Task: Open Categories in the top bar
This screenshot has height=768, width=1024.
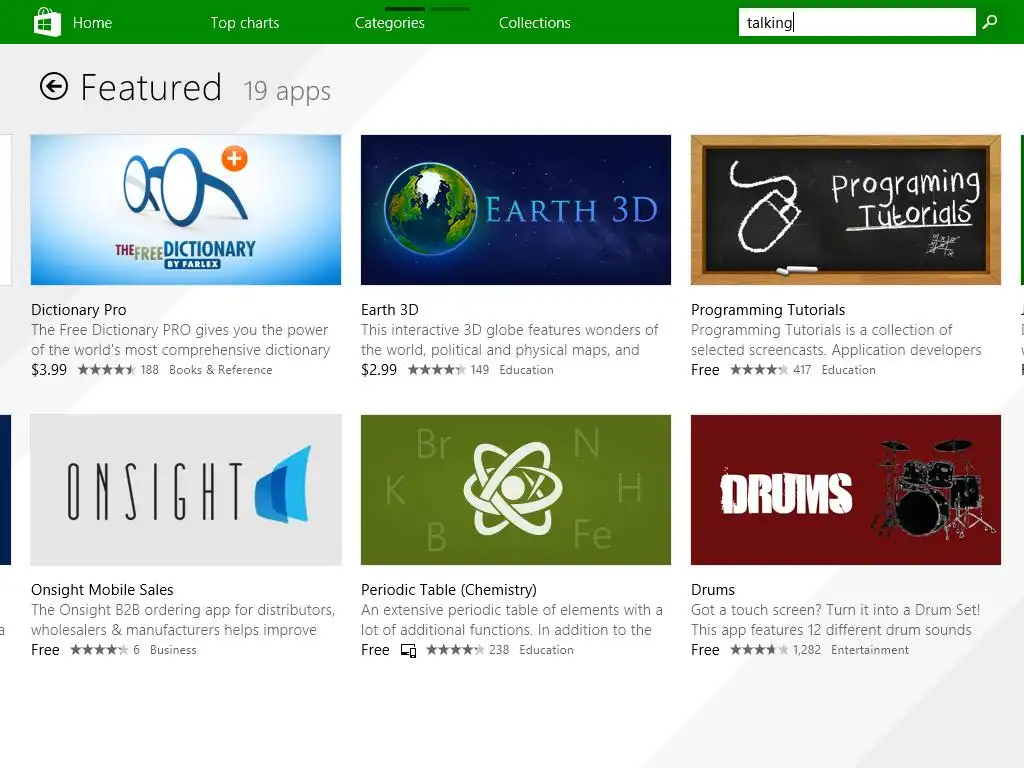Action: pos(390,23)
